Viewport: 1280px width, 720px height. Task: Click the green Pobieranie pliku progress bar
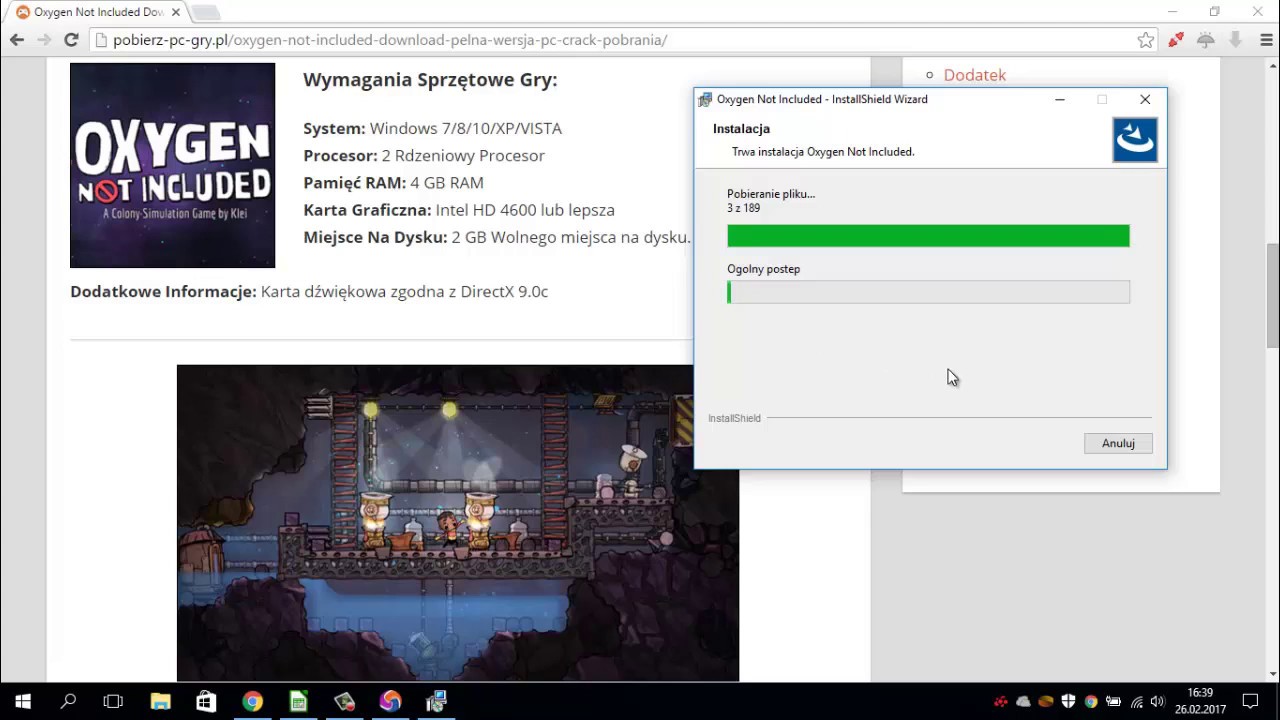coord(928,236)
